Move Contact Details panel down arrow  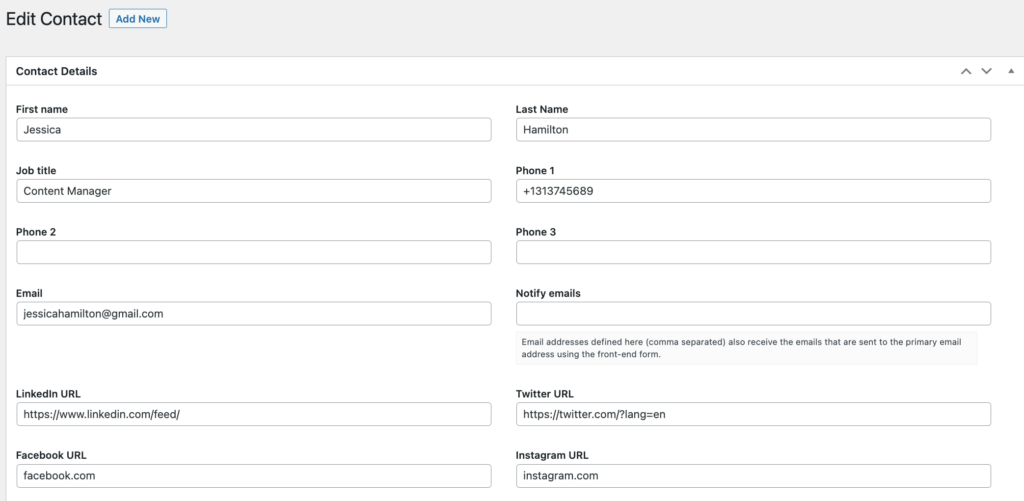(986, 71)
